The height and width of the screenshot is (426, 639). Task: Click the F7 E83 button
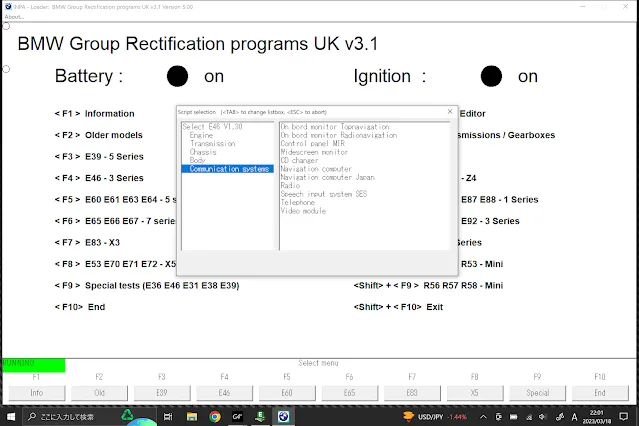click(412, 393)
